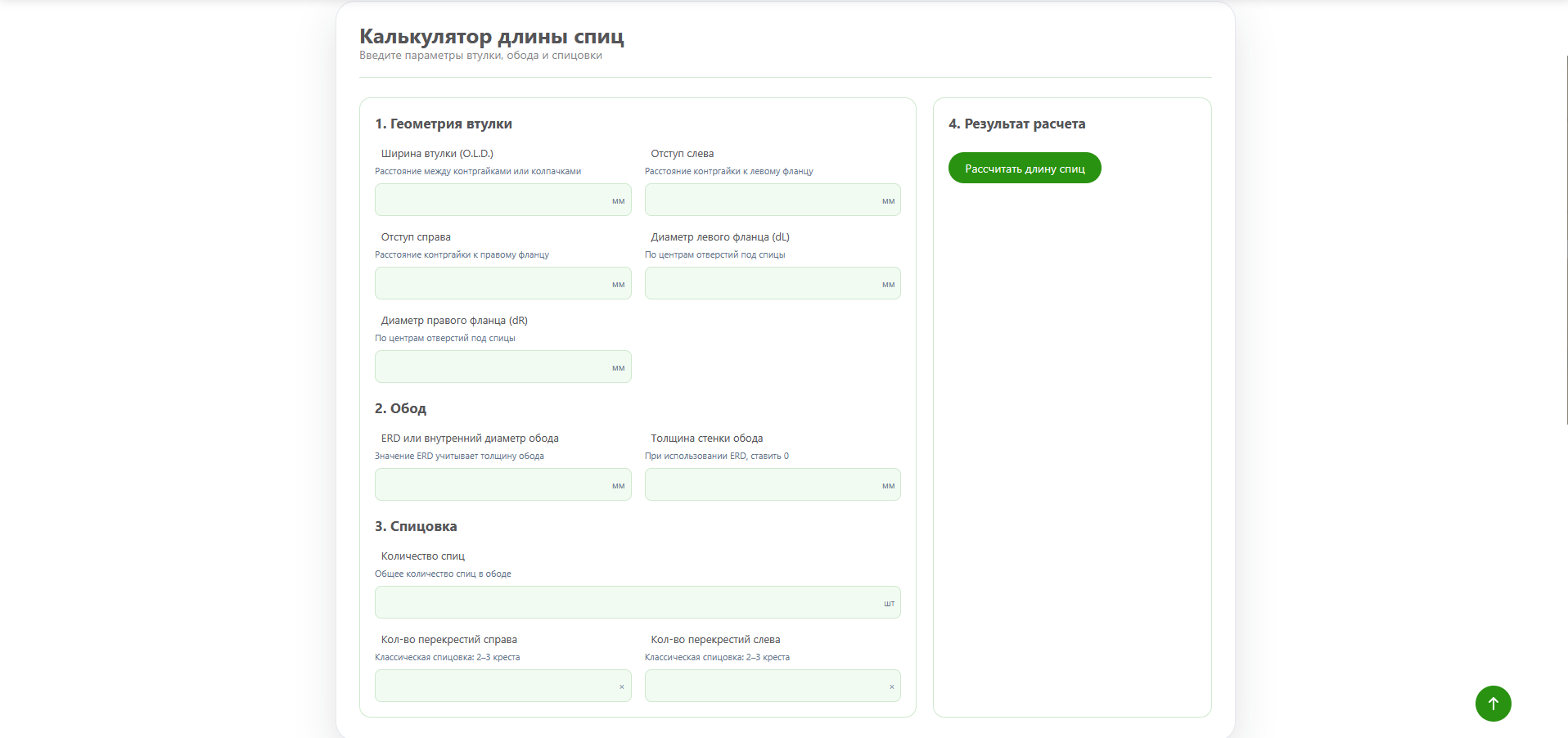Viewport: 1568px width, 738px height.
Task: Click the 'Толщина стенки обода' label text
Action: [x=706, y=439]
